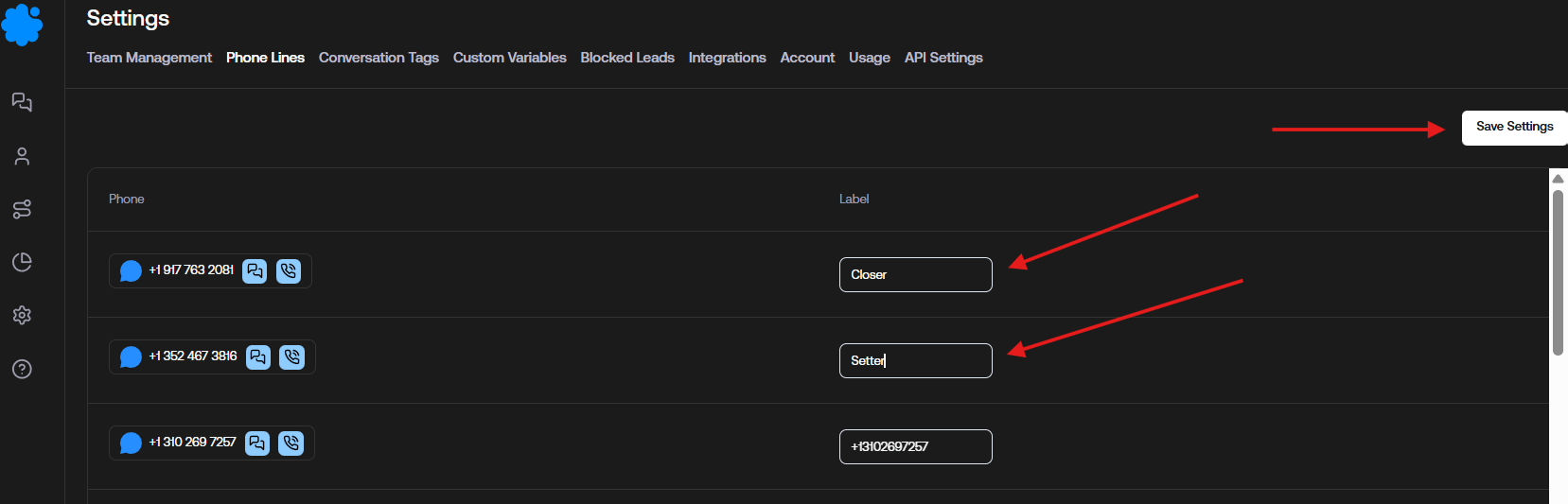Edit the Closer label field

coord(916,275)
